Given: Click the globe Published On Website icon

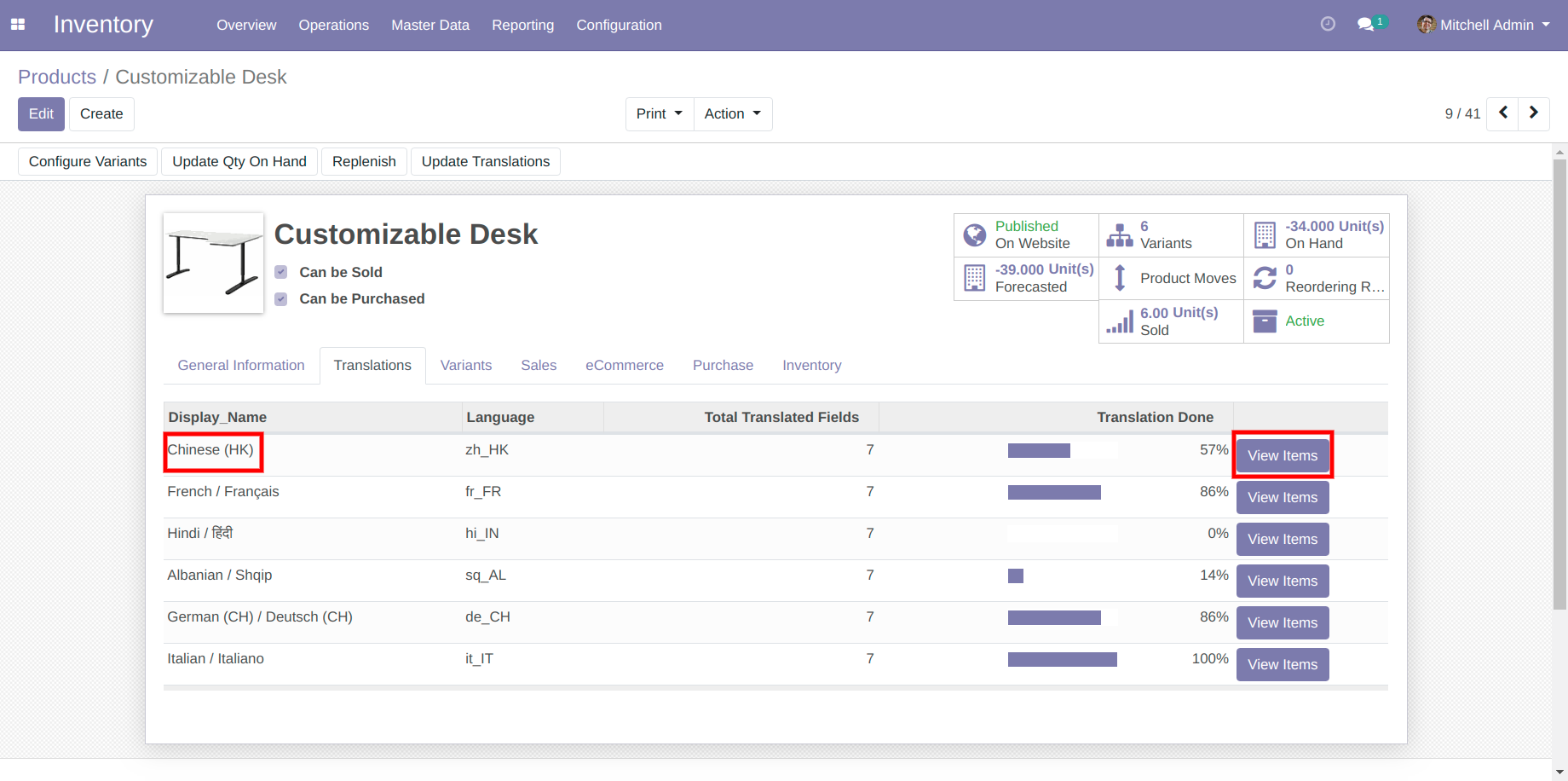Looking at the screenshot, I should click(x=974, y=235).
